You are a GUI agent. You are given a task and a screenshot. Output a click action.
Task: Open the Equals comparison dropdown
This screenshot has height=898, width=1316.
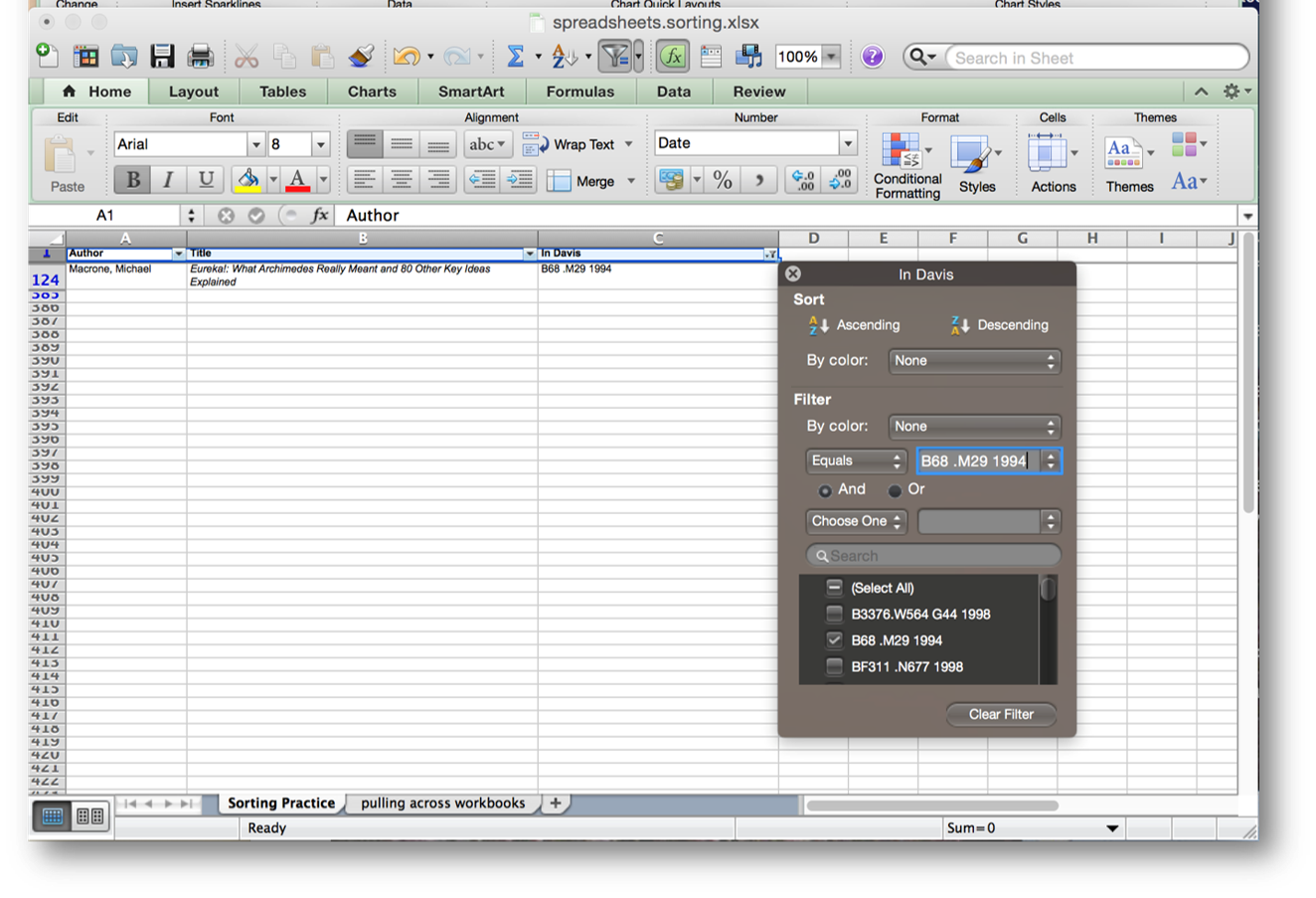[854, 460]
